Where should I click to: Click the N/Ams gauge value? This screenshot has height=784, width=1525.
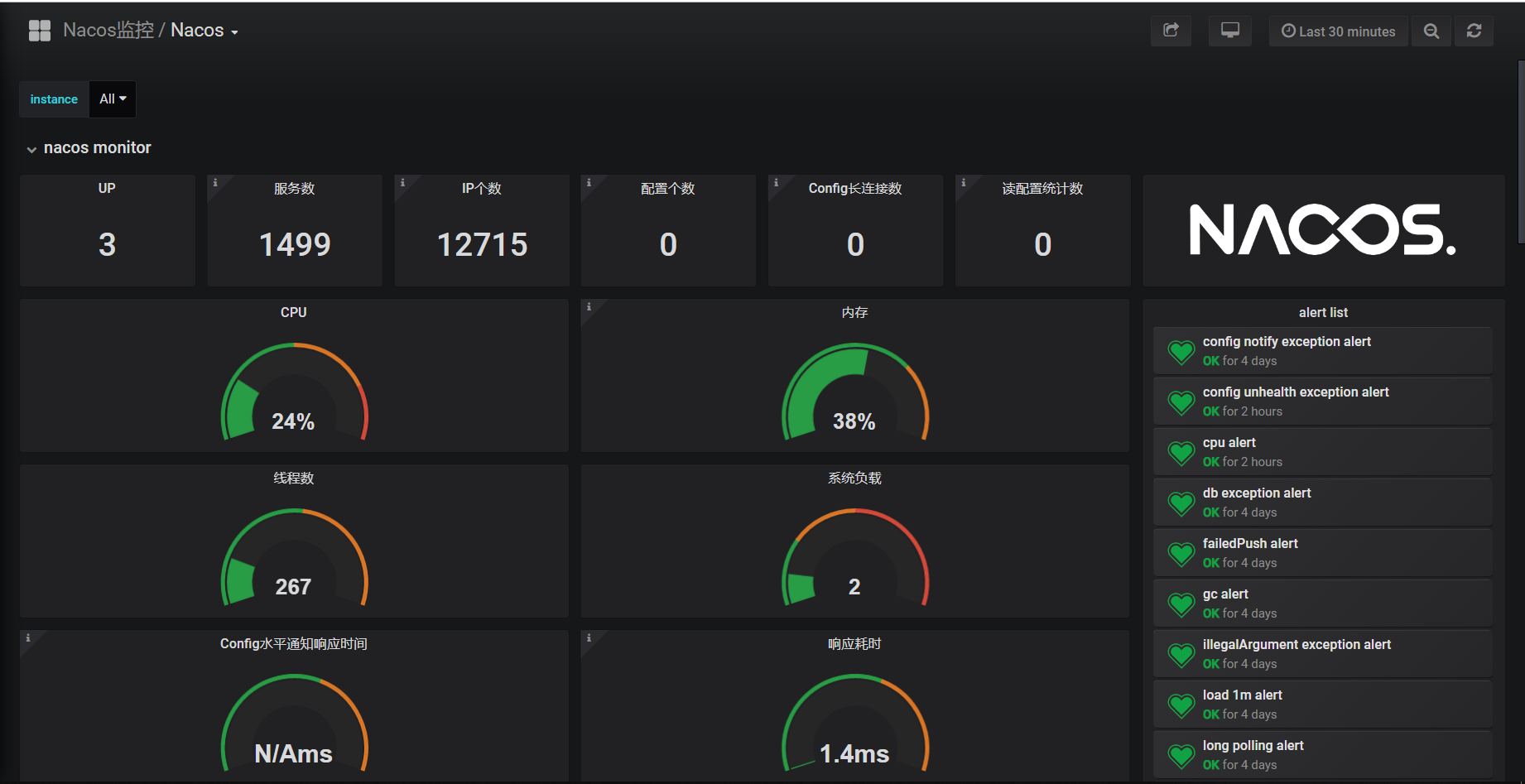coord(293,753)
